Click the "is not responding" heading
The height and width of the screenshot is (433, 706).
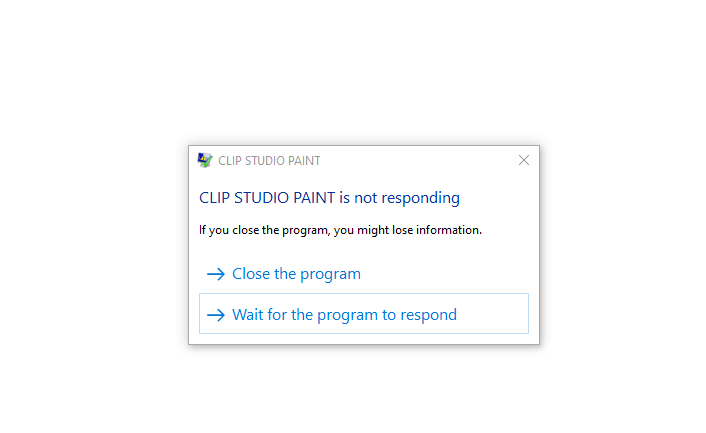pos(329,198)
